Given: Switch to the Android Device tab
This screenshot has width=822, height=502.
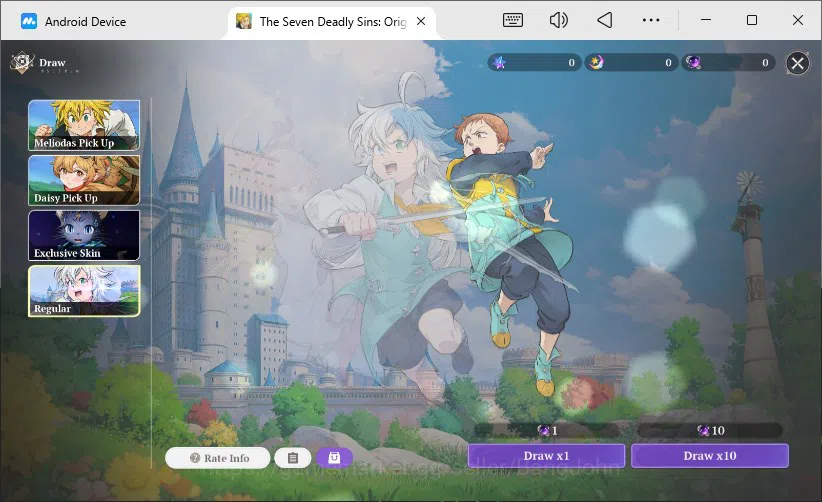Looking at the screenshot, I should click(73, 21).
